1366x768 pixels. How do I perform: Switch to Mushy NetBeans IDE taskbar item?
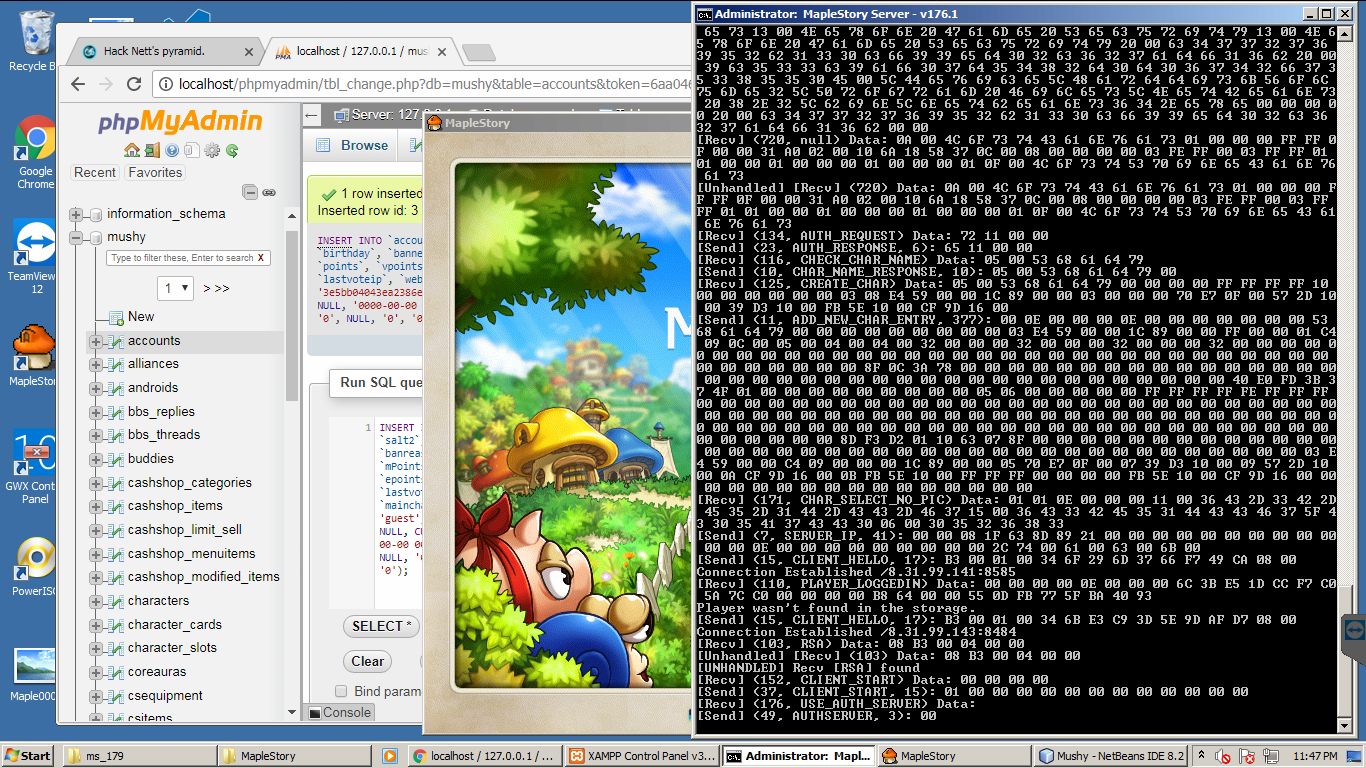(1110, 756)
